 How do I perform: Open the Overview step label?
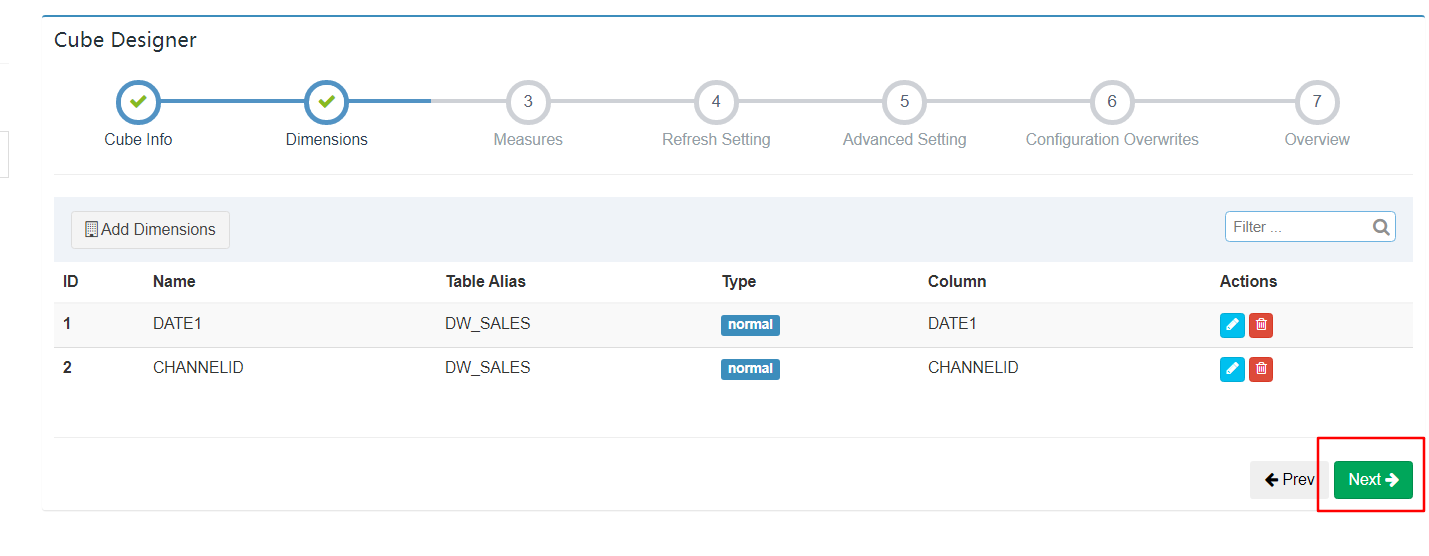pyautogui.click(x=1317, y=140)
